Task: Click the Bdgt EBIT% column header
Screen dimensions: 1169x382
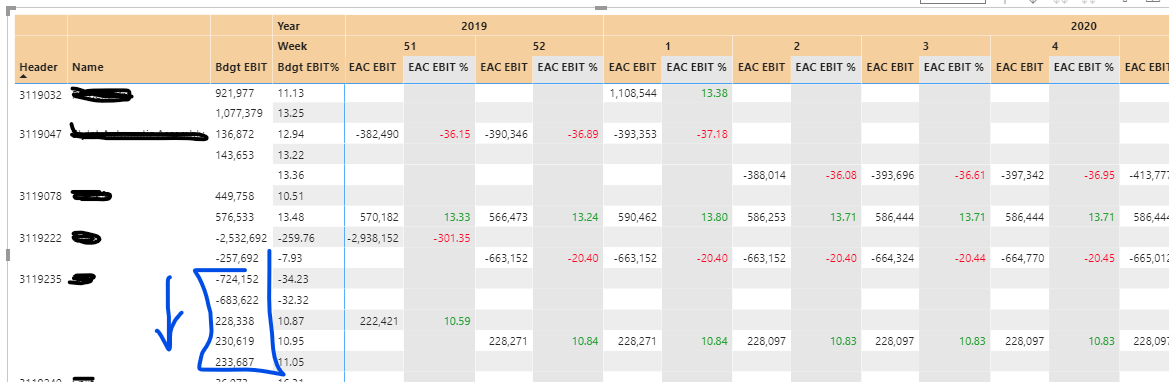Action: click(308, 67)
